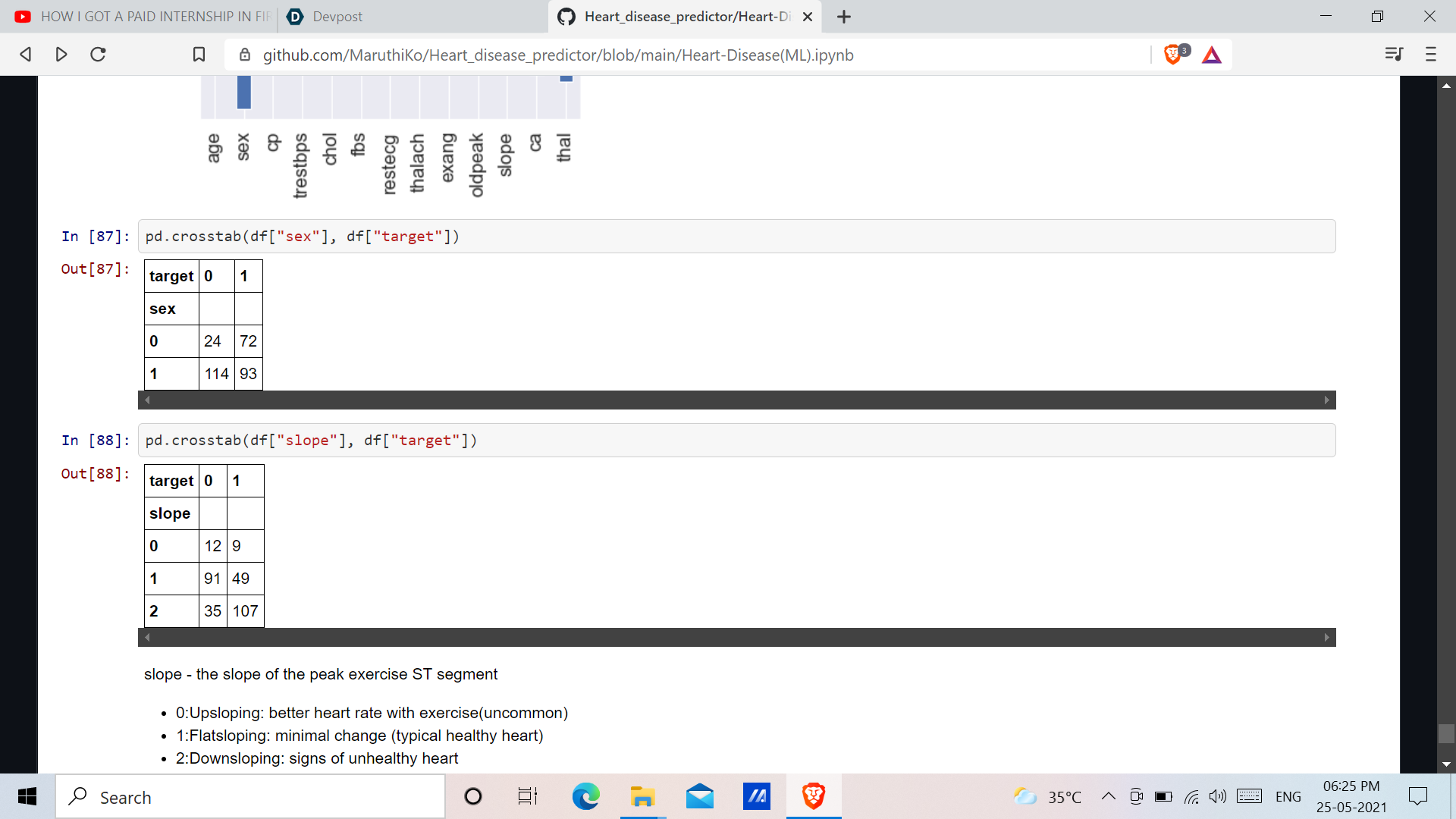
Task: Click page scrollbar down arrow
Action: coord(1446,764)
